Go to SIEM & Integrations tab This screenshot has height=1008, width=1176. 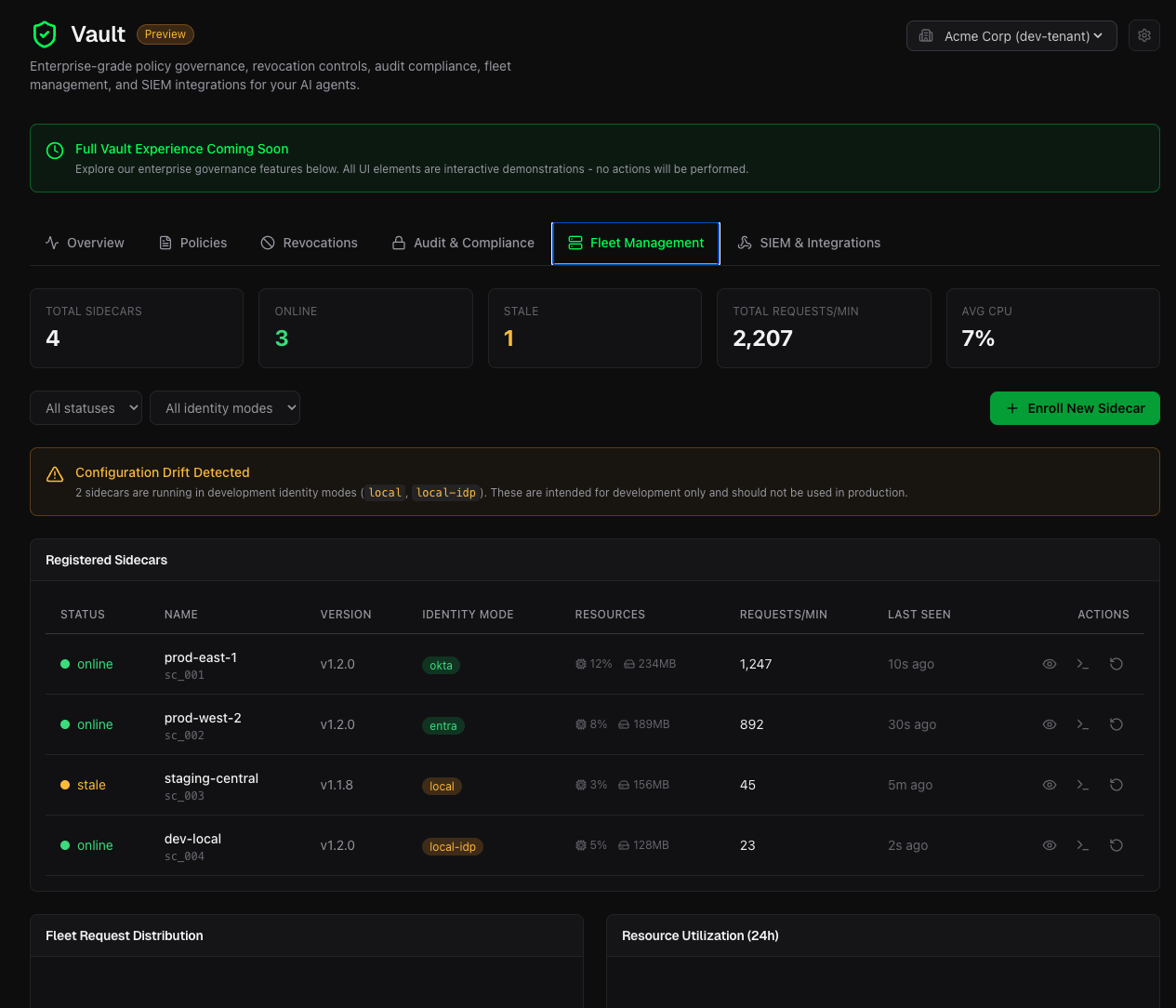tap(809, 243)
